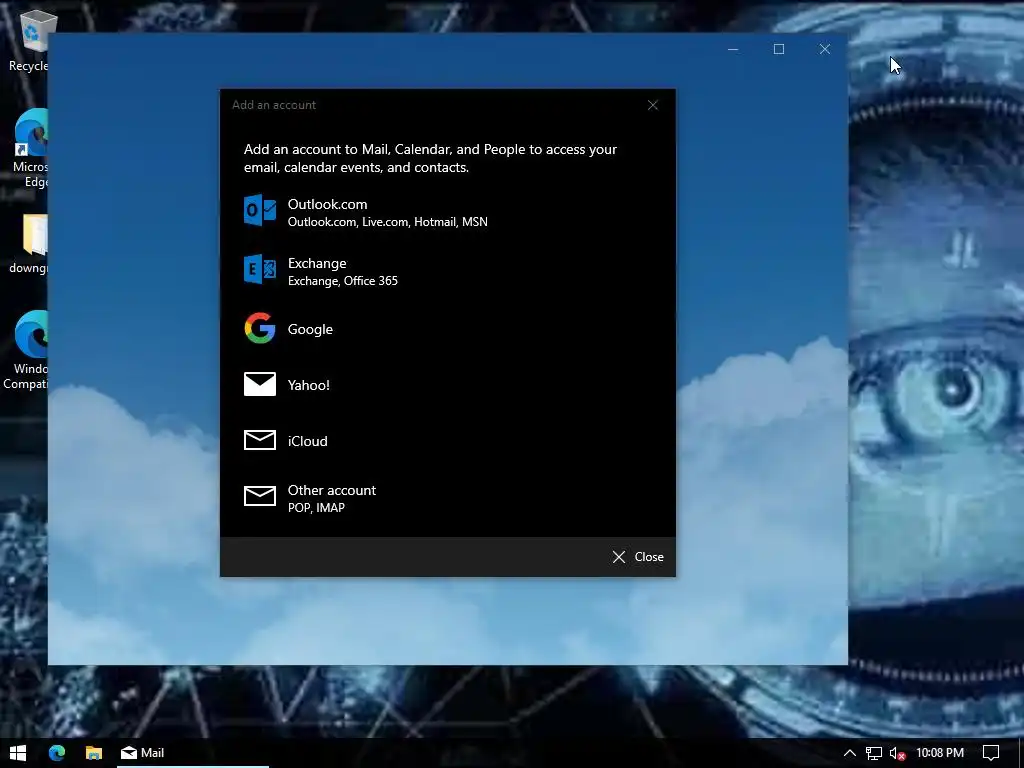Viewport: 1024px width, 768px height.
Task: Click the network status tray icon
Action: [873, 753]
